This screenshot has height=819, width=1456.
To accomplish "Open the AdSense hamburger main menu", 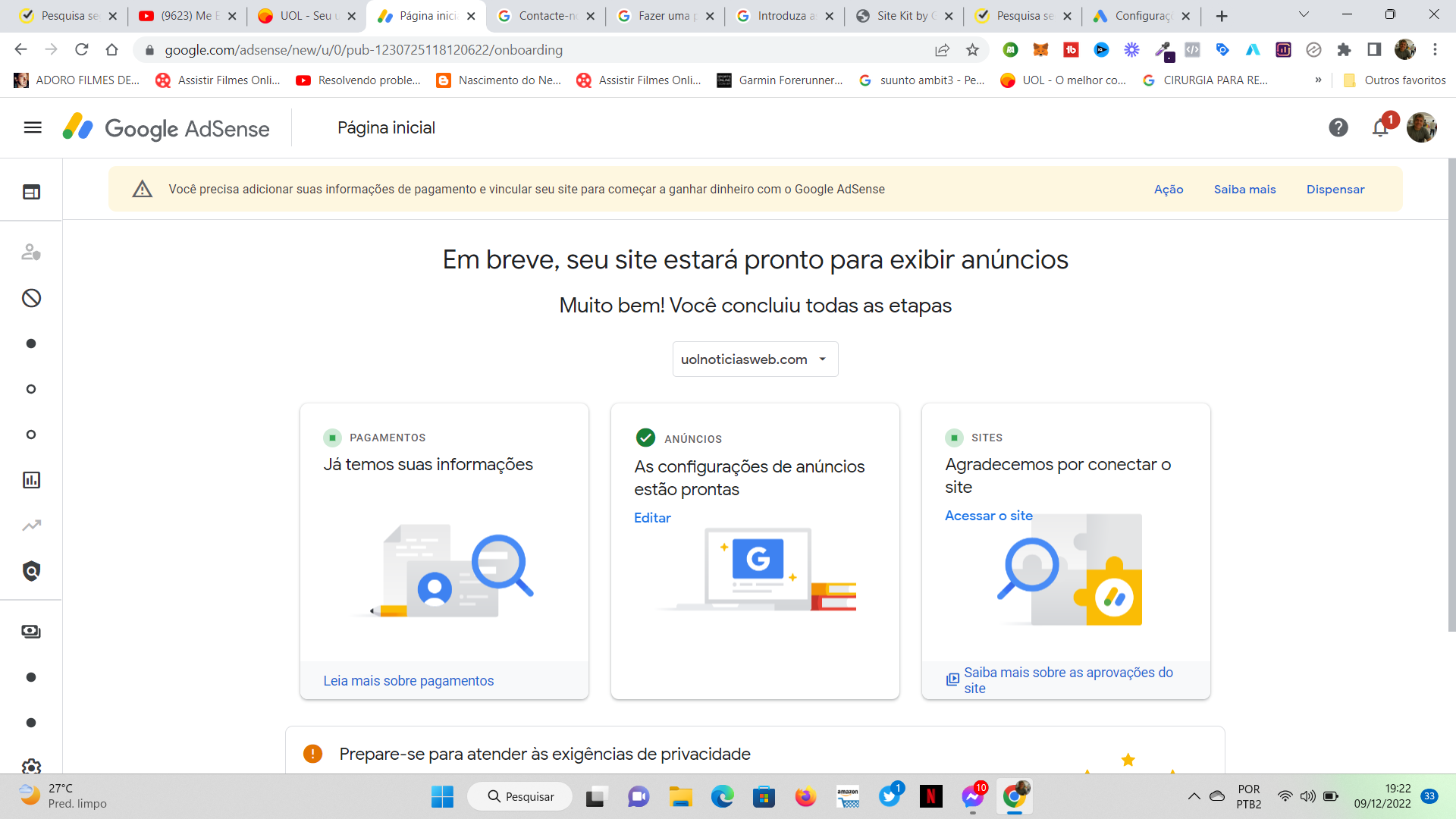I will (33, 127).
